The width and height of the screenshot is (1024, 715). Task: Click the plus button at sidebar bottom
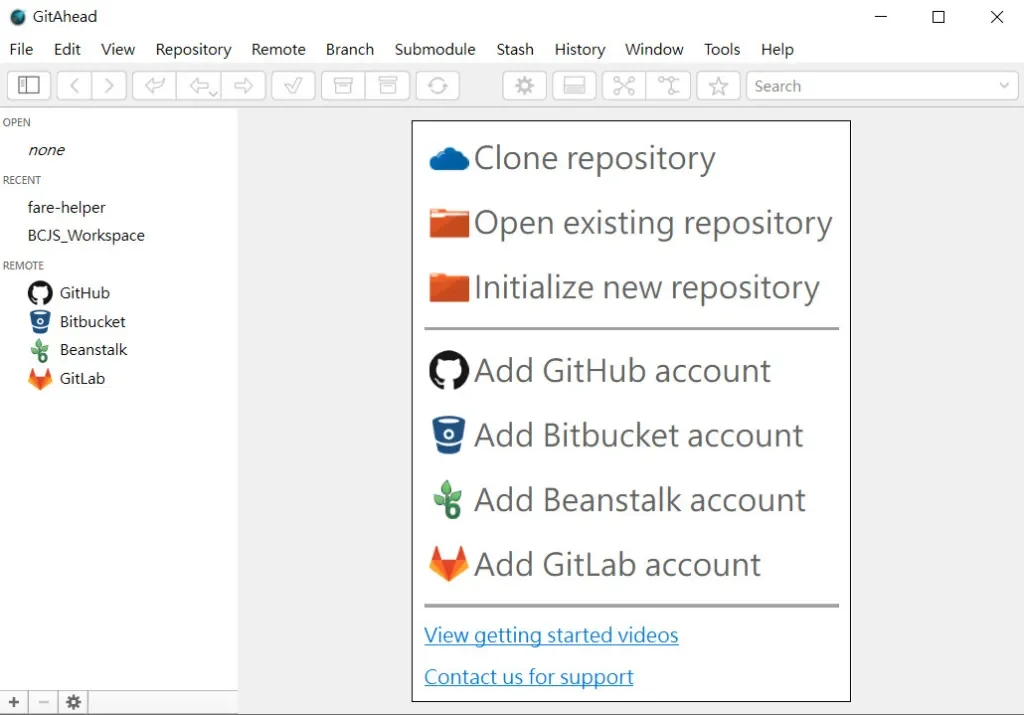coord(14,703)
